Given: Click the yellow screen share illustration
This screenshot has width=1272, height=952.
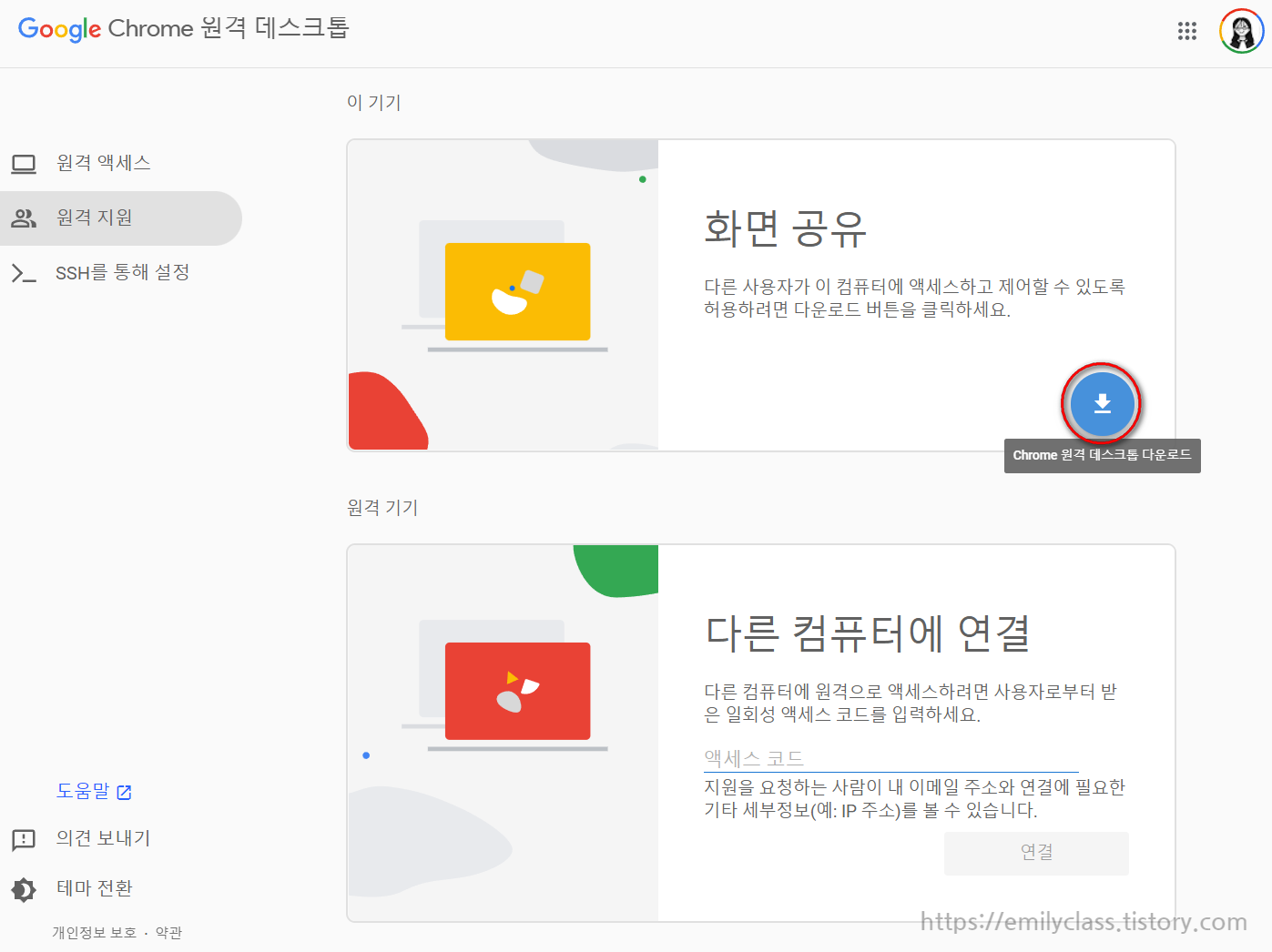Looking at the screenshot, I should coord(517,291).
